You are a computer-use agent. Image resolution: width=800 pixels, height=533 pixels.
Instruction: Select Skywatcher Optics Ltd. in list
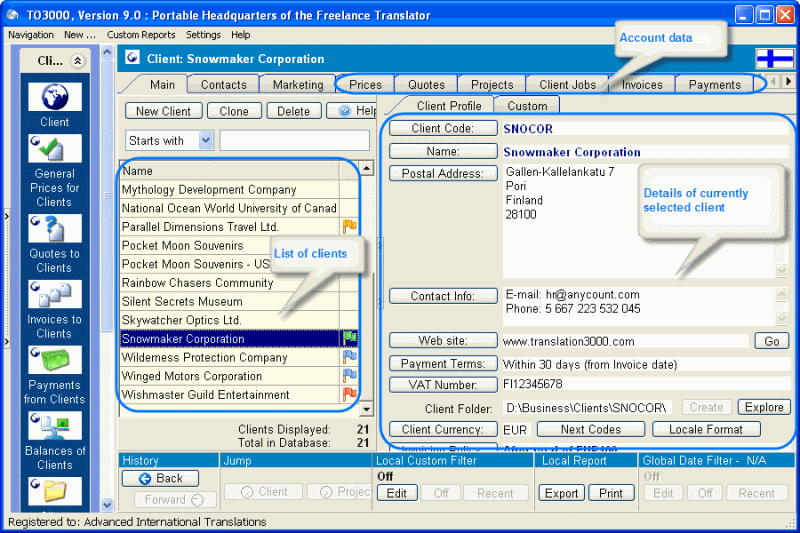[230, 320]
